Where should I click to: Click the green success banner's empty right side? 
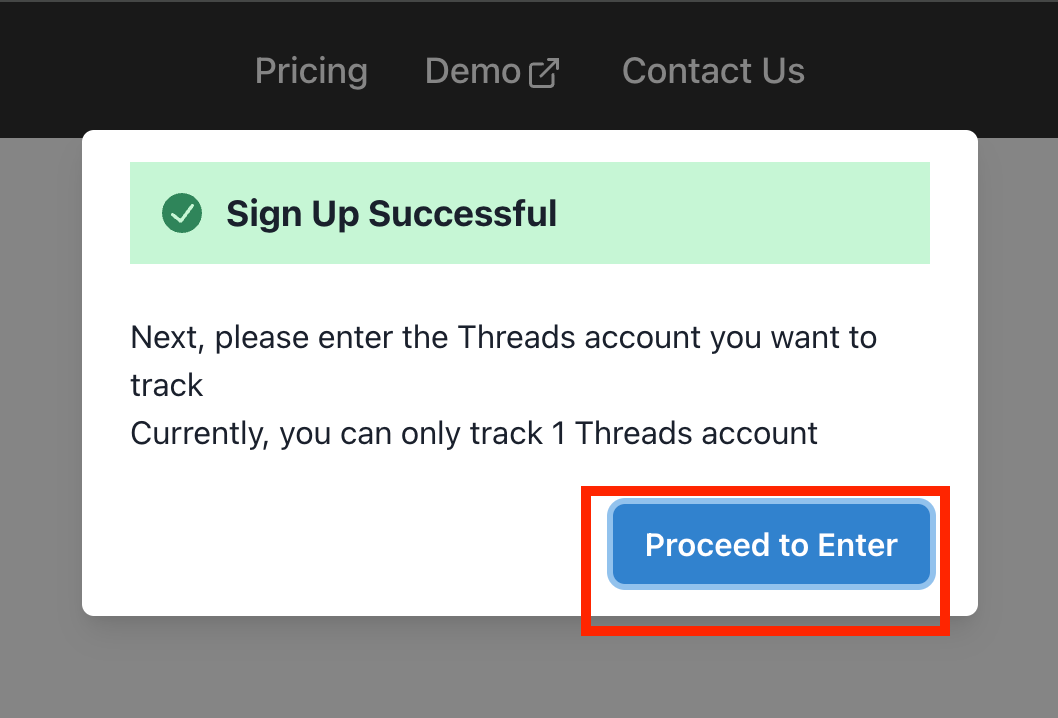(x=742, y=213)
